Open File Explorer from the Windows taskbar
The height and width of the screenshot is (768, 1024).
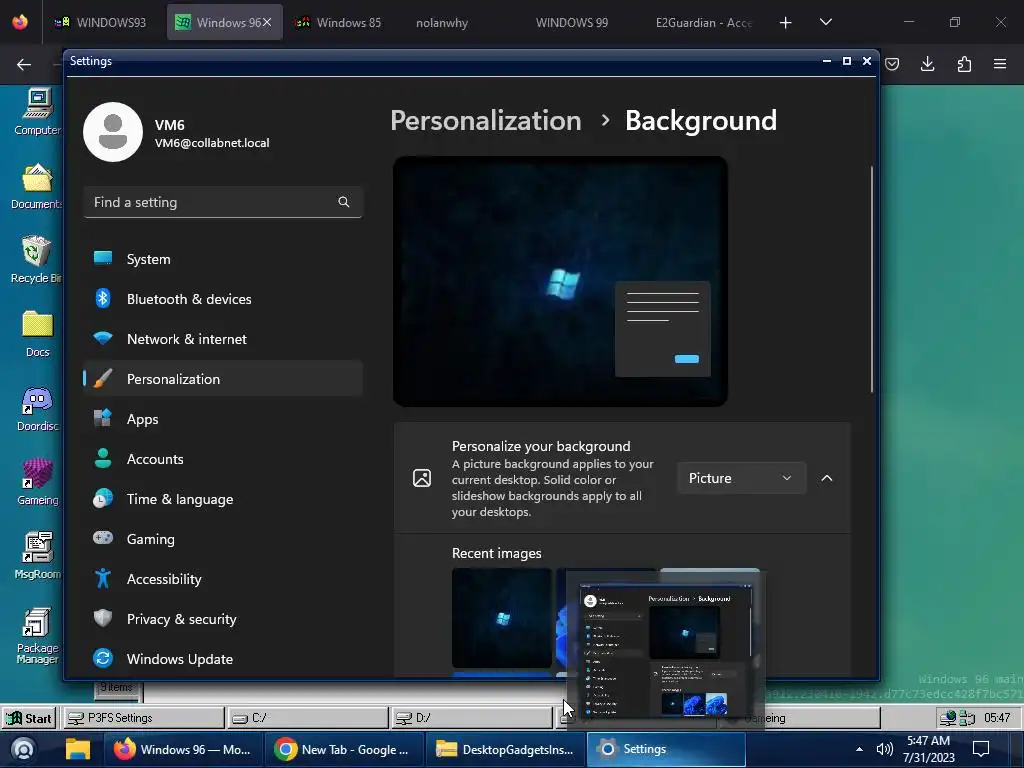coord(78,749)
